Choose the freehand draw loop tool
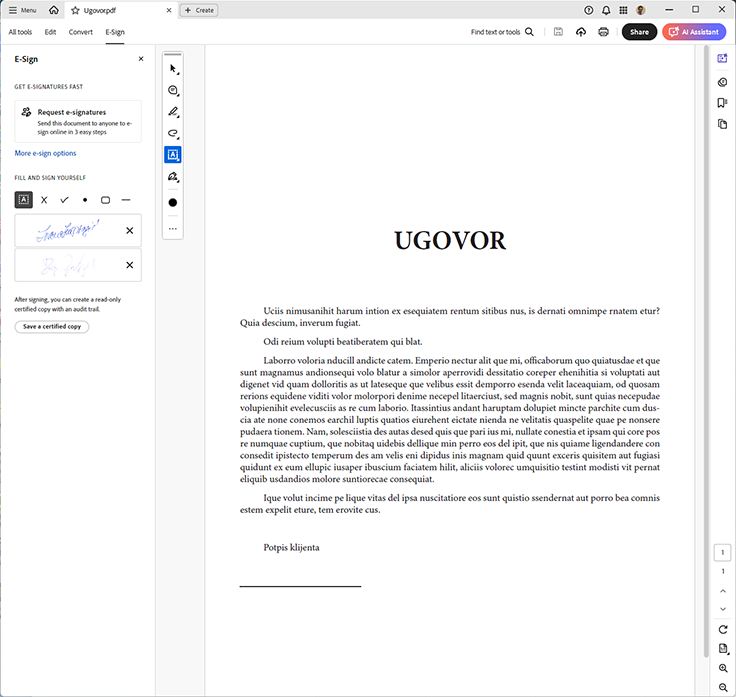 tap(173, 133)
